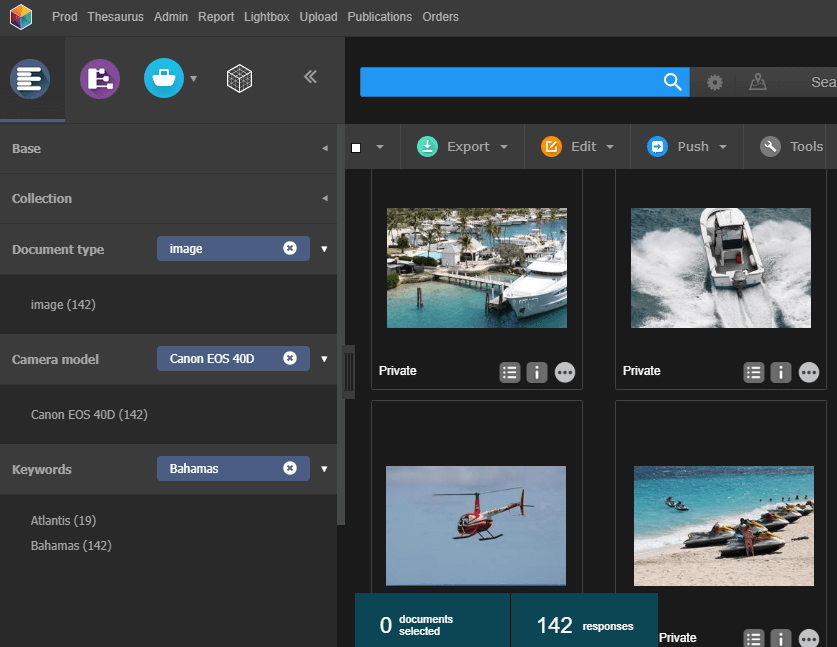Image resolution: width=837 pixels, height=647 pixels.
Task: Collapse the left panel with double chevron
Action: tap(310, 77)
